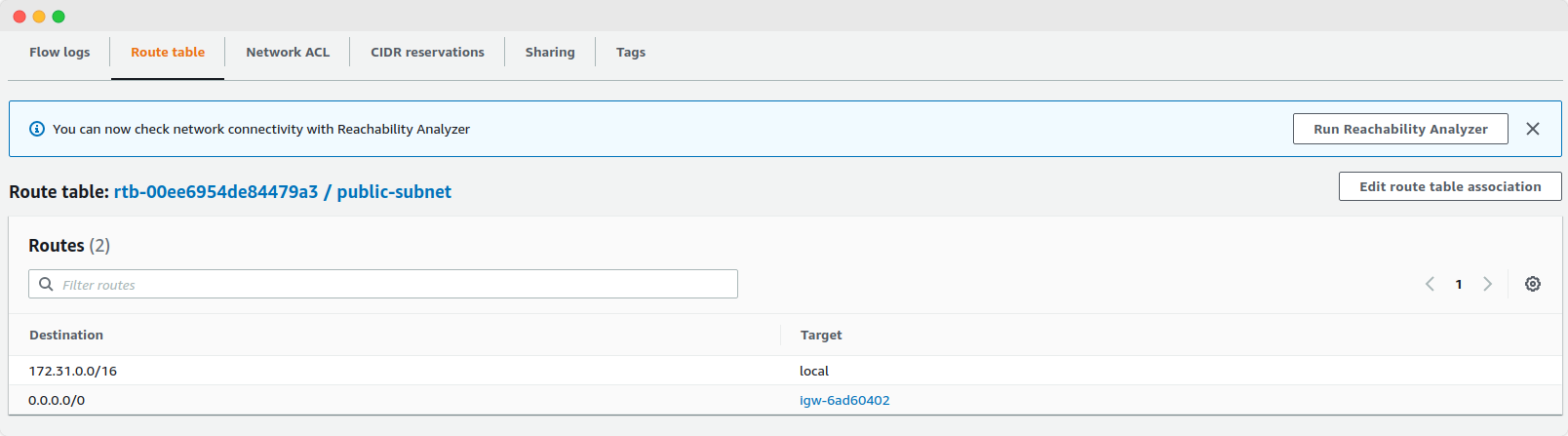Click the search magnifier in Filter routes
The height and width of the screenshot is (436, 1568).
coord(46,284)
